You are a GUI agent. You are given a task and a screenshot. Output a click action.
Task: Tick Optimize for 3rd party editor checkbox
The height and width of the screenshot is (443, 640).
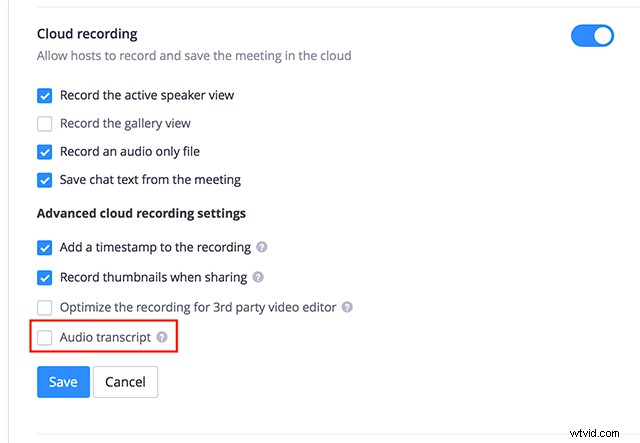pyautogui.click(x=44, y=307)
